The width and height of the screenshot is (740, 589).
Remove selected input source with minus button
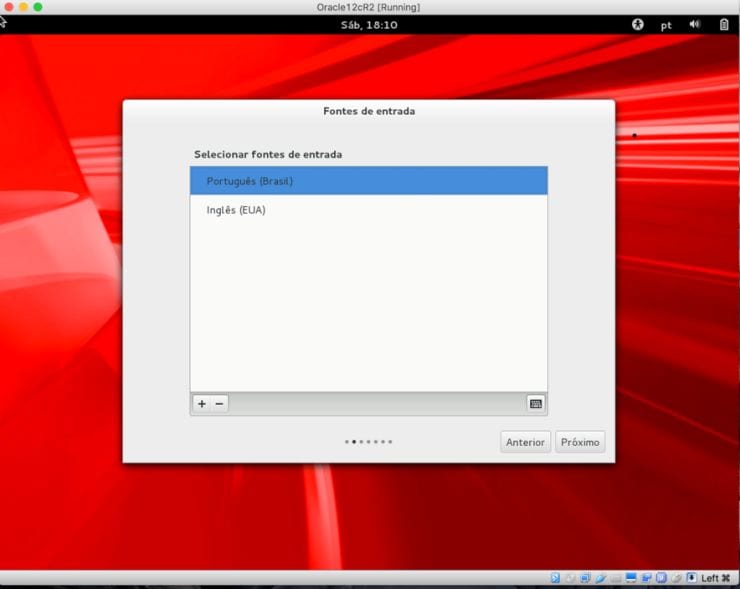(x=219, y=404)
